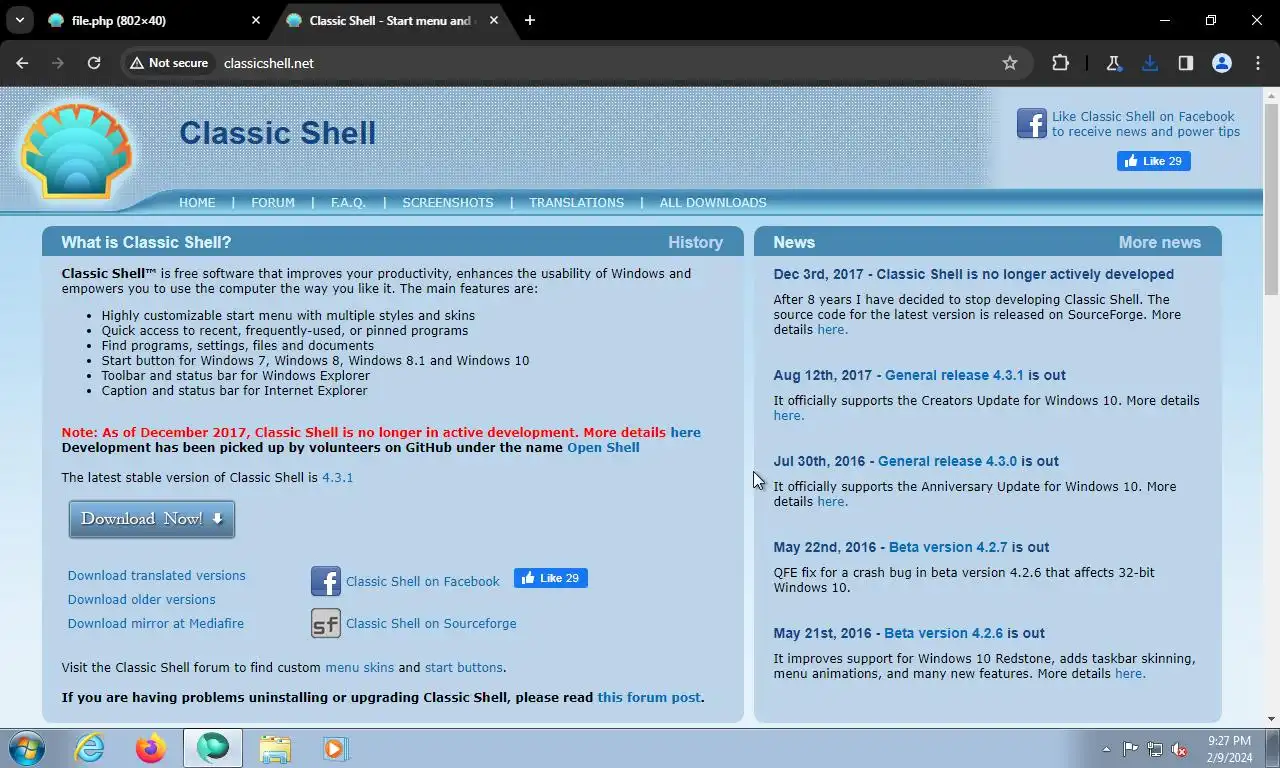
Task: Open a new browser tab
Action: (530, 20)
